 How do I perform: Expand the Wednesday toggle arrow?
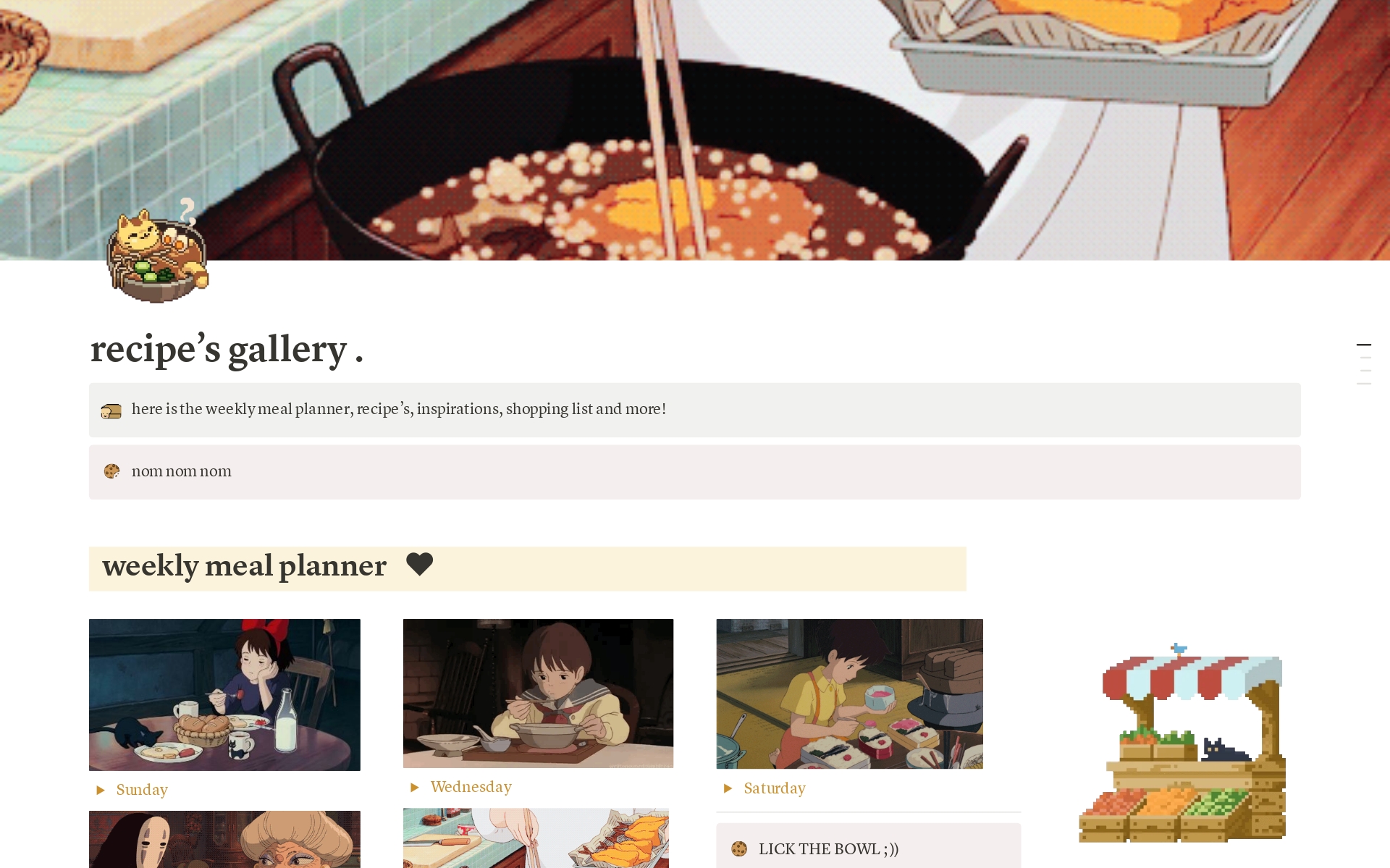pos(415,787)
